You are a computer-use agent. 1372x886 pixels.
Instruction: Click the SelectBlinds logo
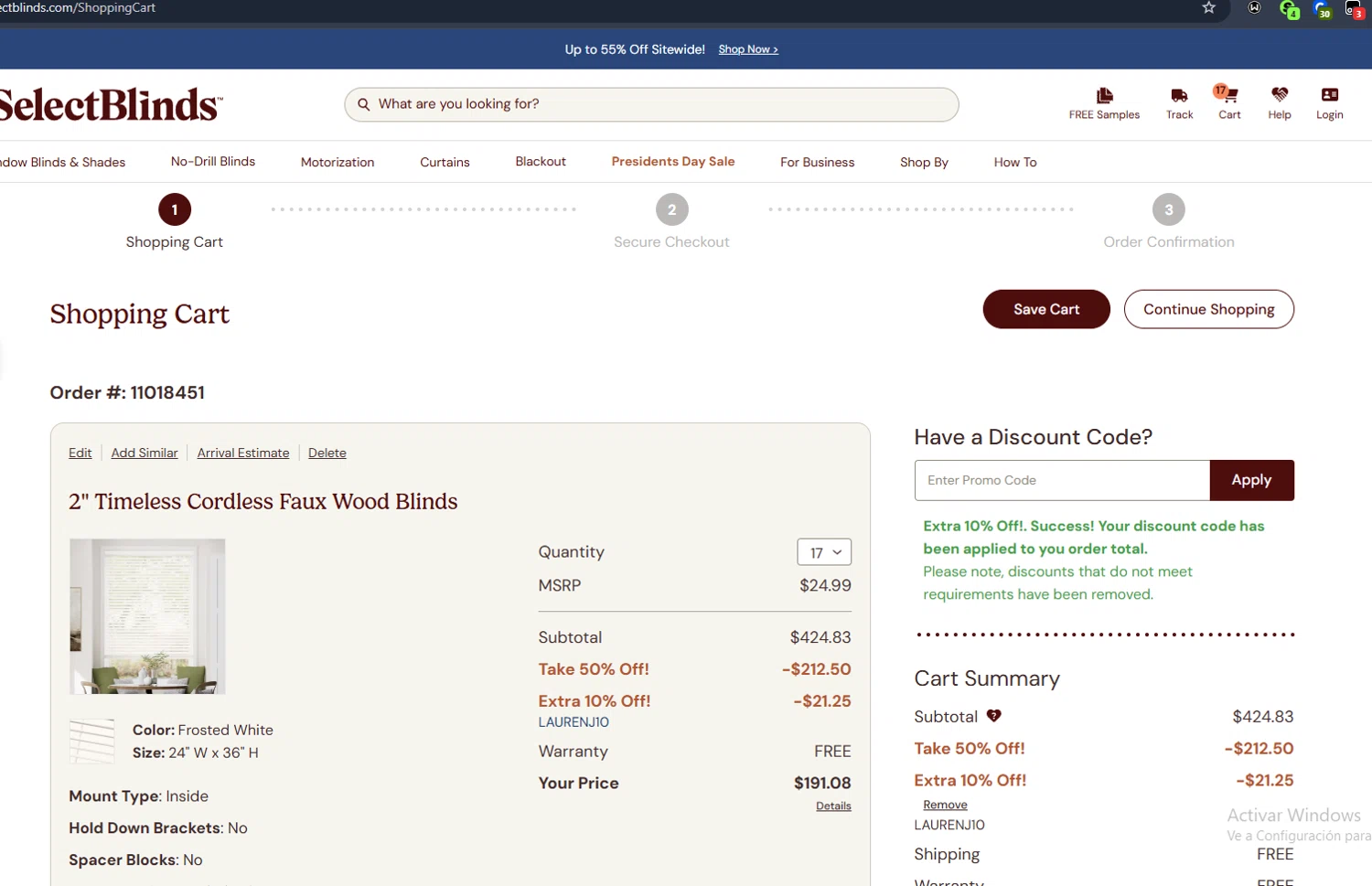pyautogui.click(x=111, y=104)
